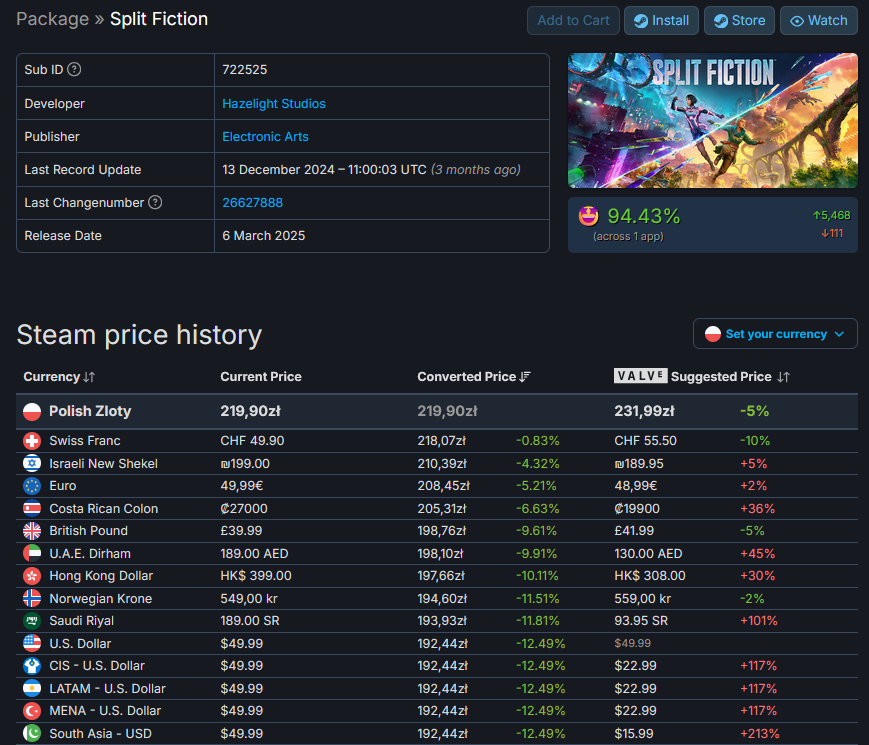This screenshot has height=745, width=869.
Task: Click the Swiss Franc converted price 218,07zł
Action: tap(442, 441)
